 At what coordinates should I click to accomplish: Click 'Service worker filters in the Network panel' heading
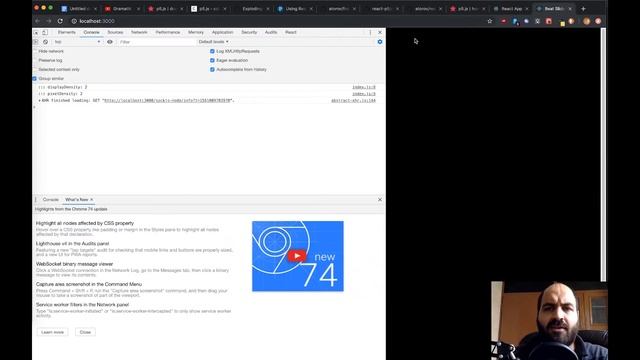(82, 305)
